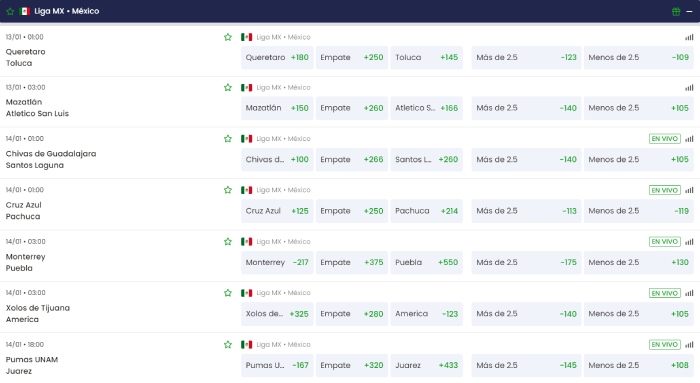700x383 pixels.
Task: Open statistics icon for Chivas de Guadalajara match
Action: [x=689, y=139]
